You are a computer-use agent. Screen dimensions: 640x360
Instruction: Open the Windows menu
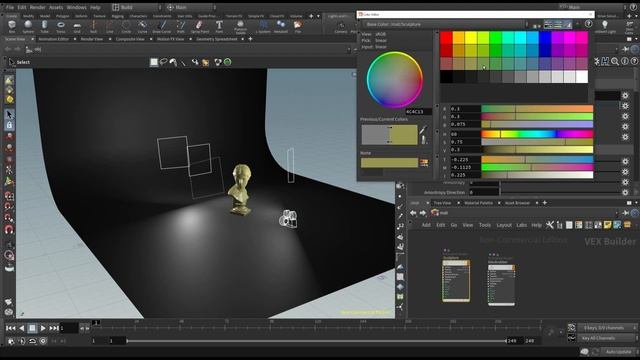(76, 7)
